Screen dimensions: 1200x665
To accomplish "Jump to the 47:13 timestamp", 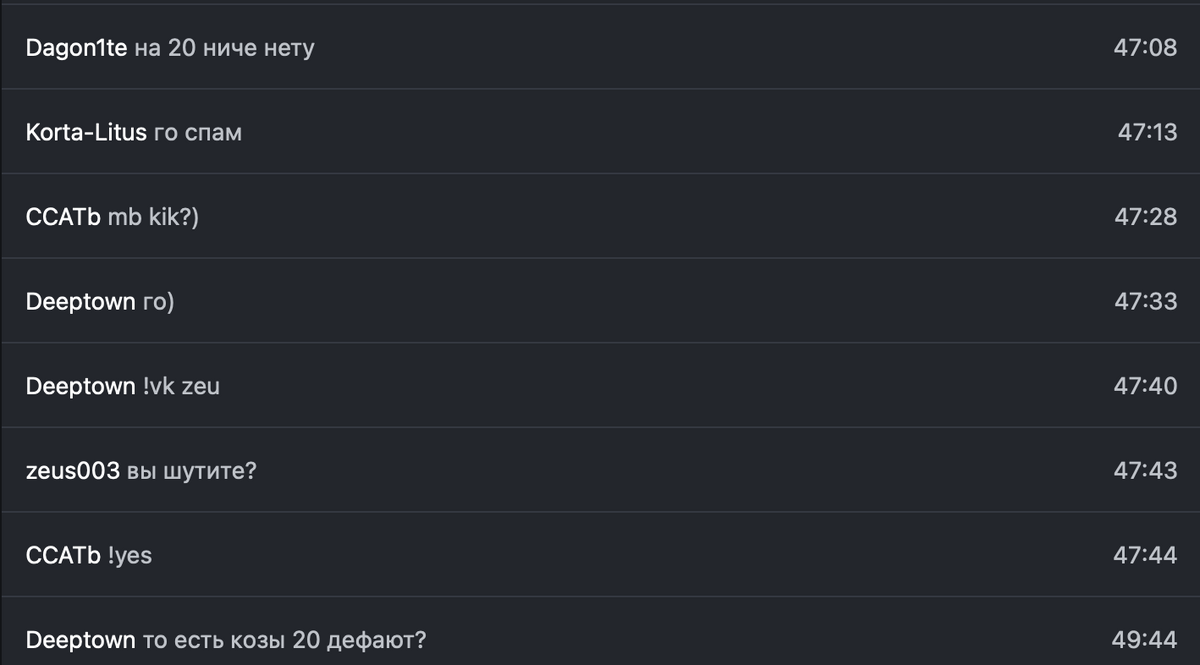I will coord(1147,132).
